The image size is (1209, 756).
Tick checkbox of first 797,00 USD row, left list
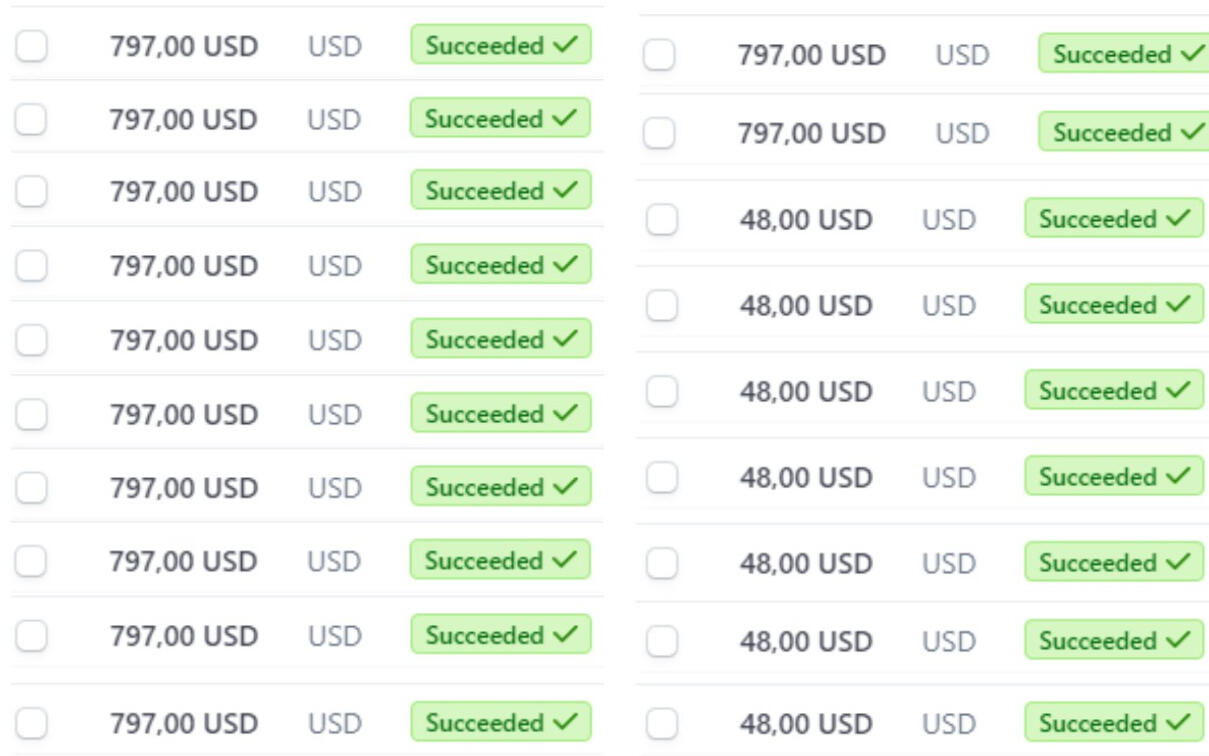point(32,46)
